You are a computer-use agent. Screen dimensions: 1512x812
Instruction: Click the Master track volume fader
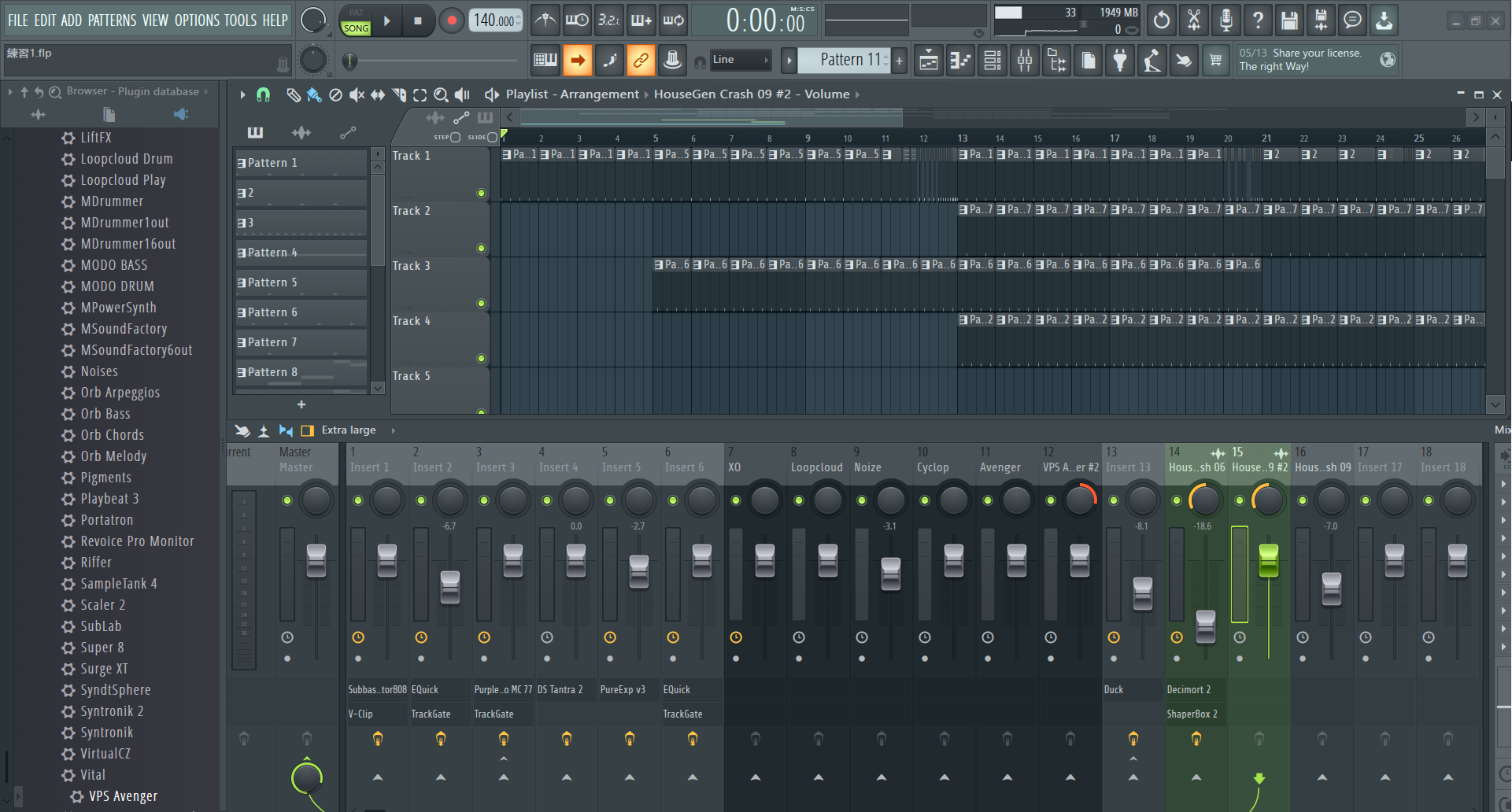coord(316,560)
